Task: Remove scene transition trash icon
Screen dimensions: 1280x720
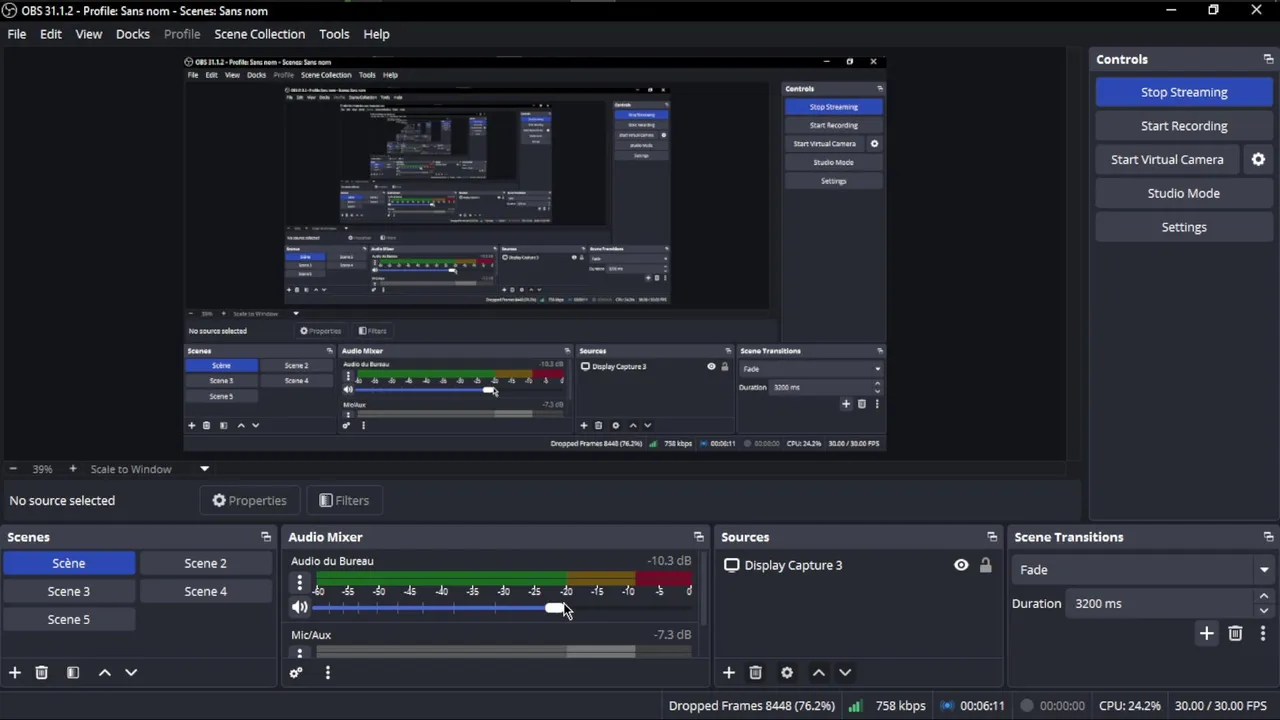Action: [1235, 634]
